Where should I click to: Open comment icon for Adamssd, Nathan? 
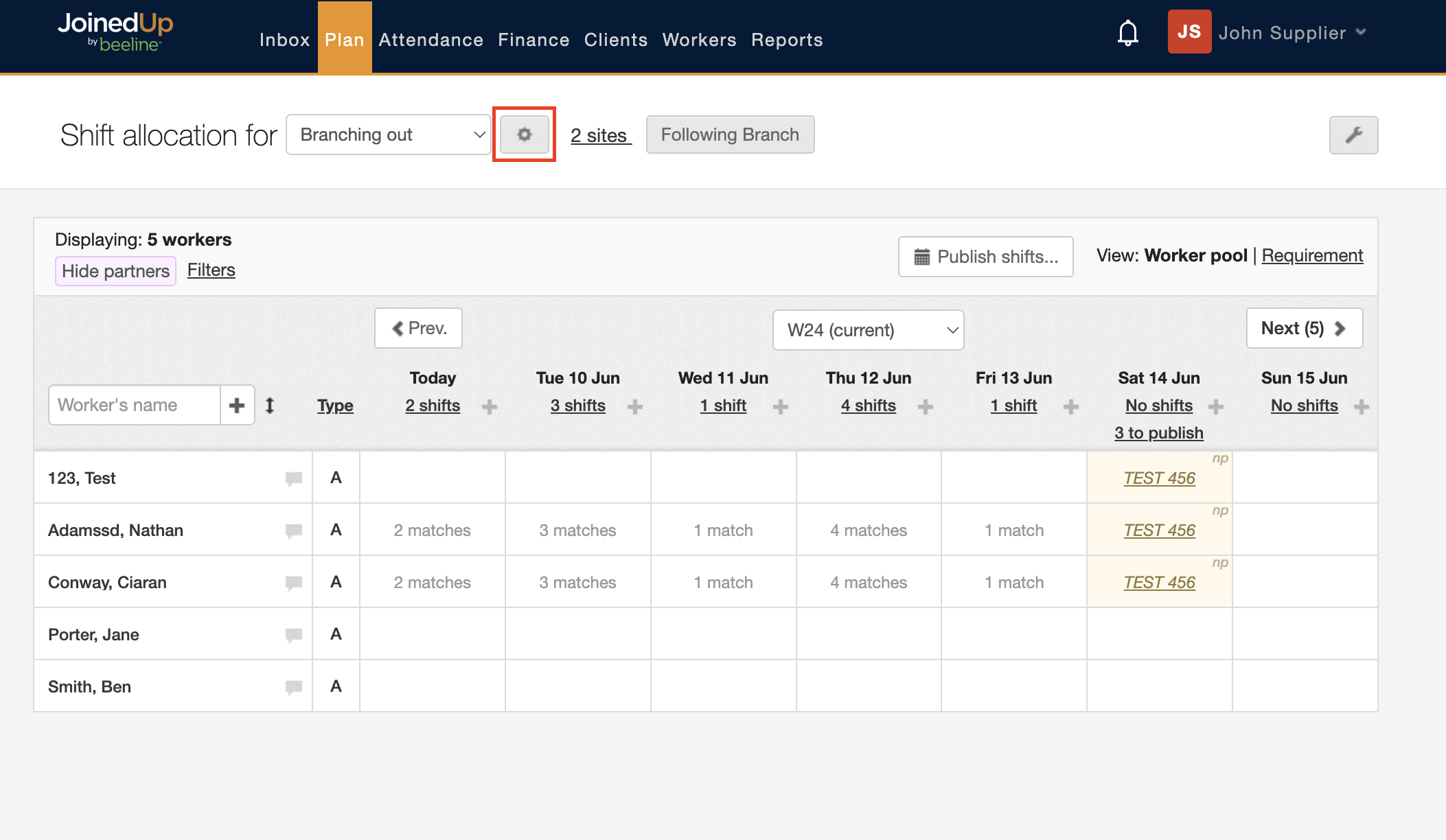[x=294, y=530]
